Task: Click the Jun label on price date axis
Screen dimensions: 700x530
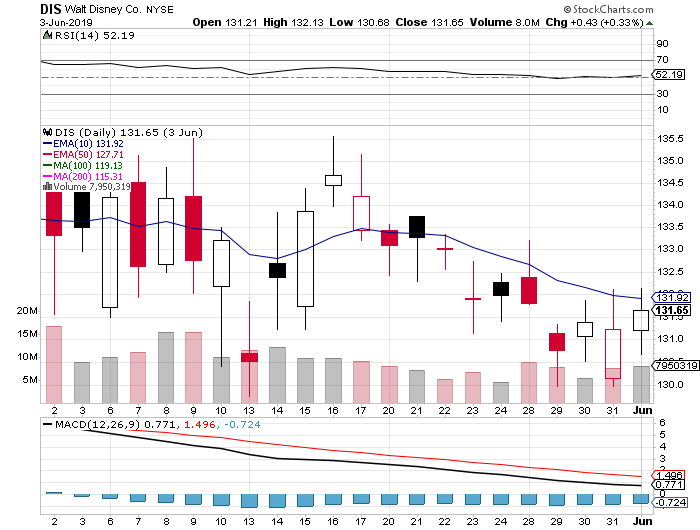Action: tap(642, 410)
